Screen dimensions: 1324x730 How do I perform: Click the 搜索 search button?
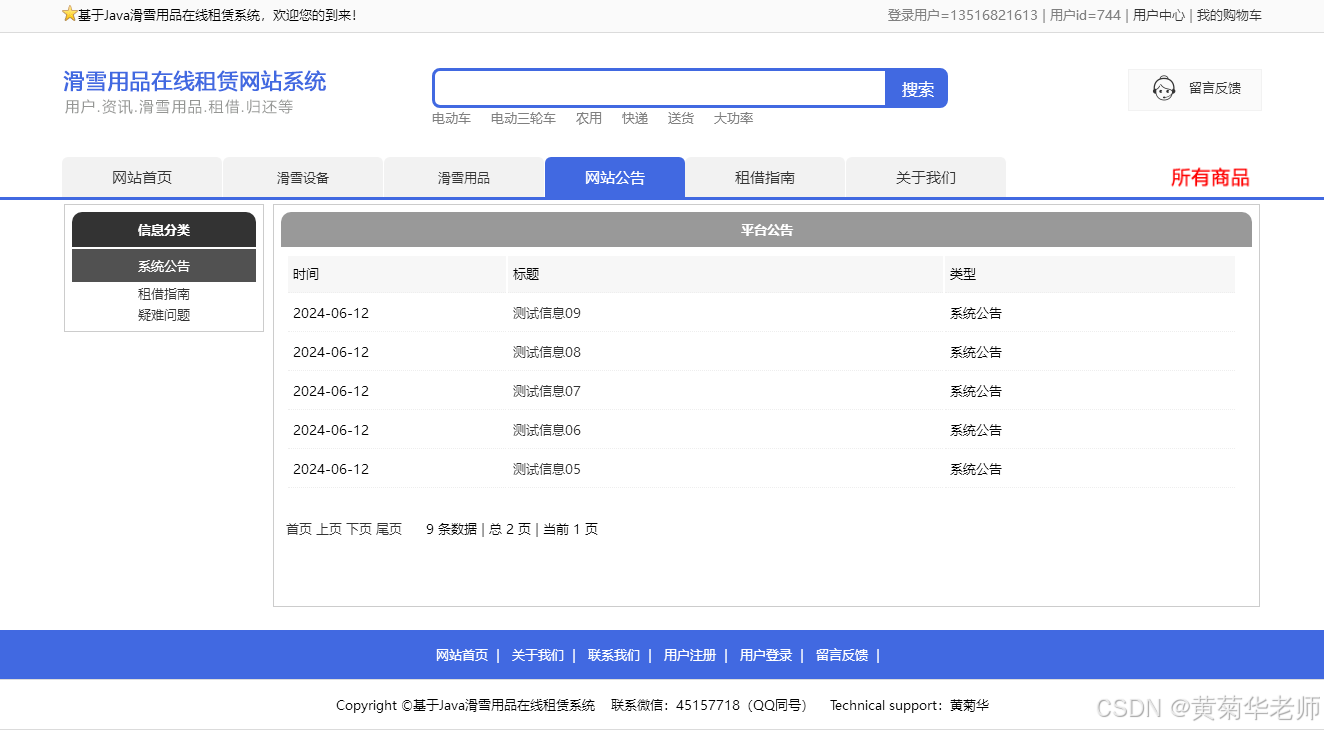pos(917,89)
